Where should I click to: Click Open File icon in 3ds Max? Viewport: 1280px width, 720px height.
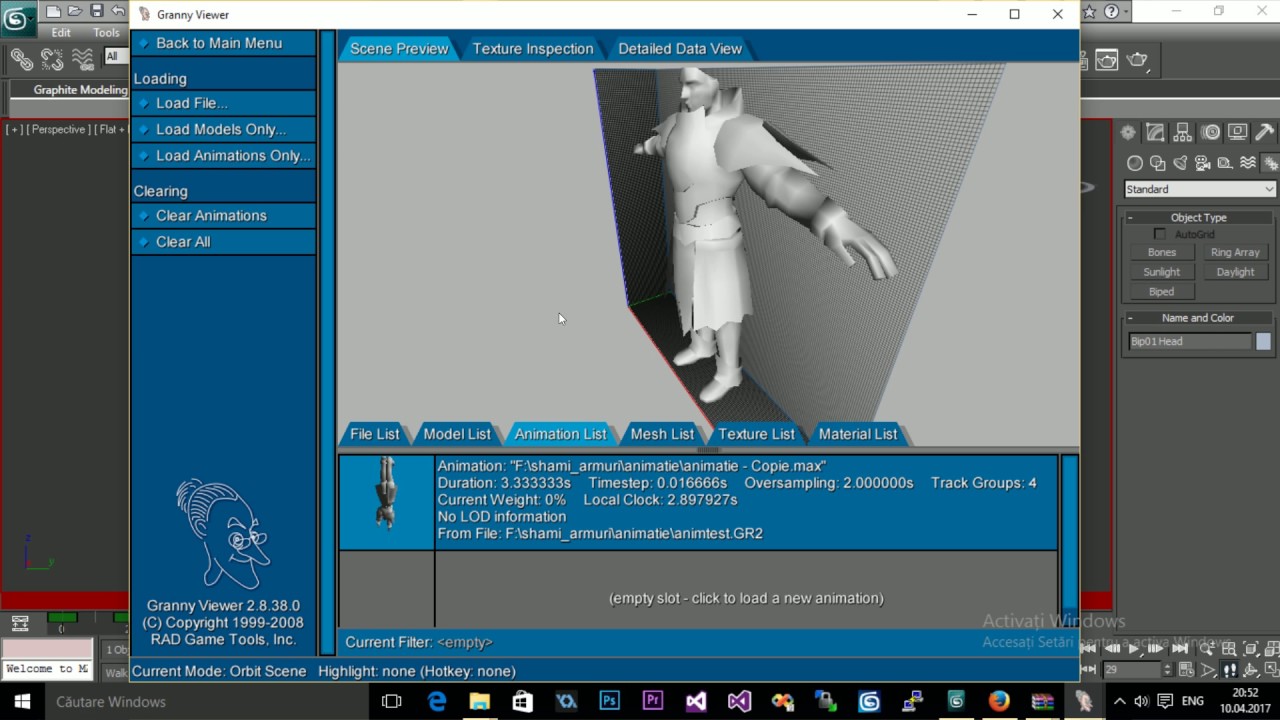75,12
